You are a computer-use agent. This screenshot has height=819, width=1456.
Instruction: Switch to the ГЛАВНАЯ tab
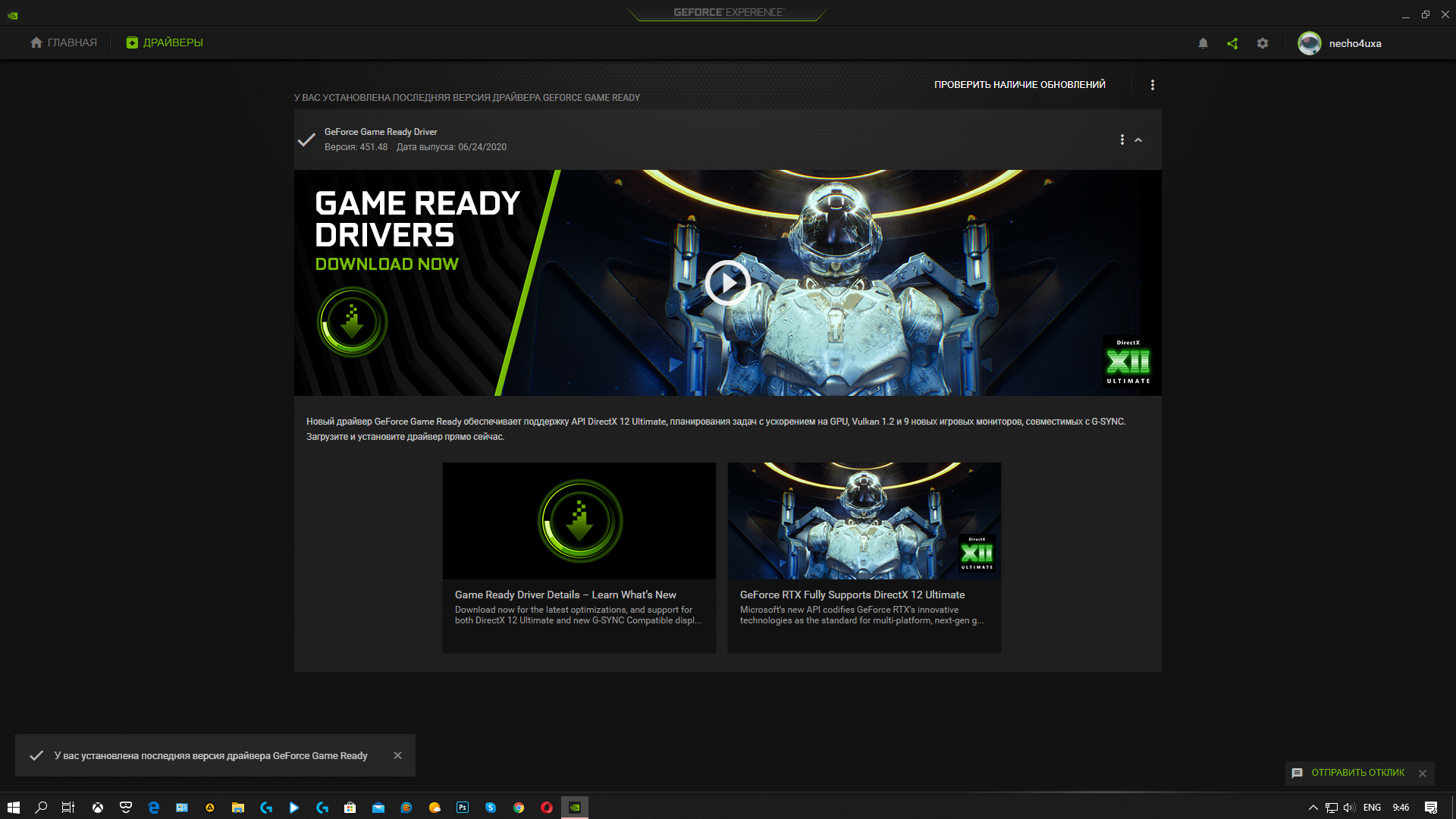(64, 42)
